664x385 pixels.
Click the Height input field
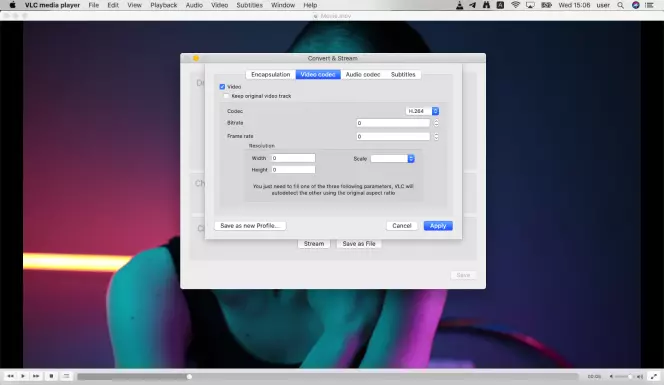[x=293, y=169]
